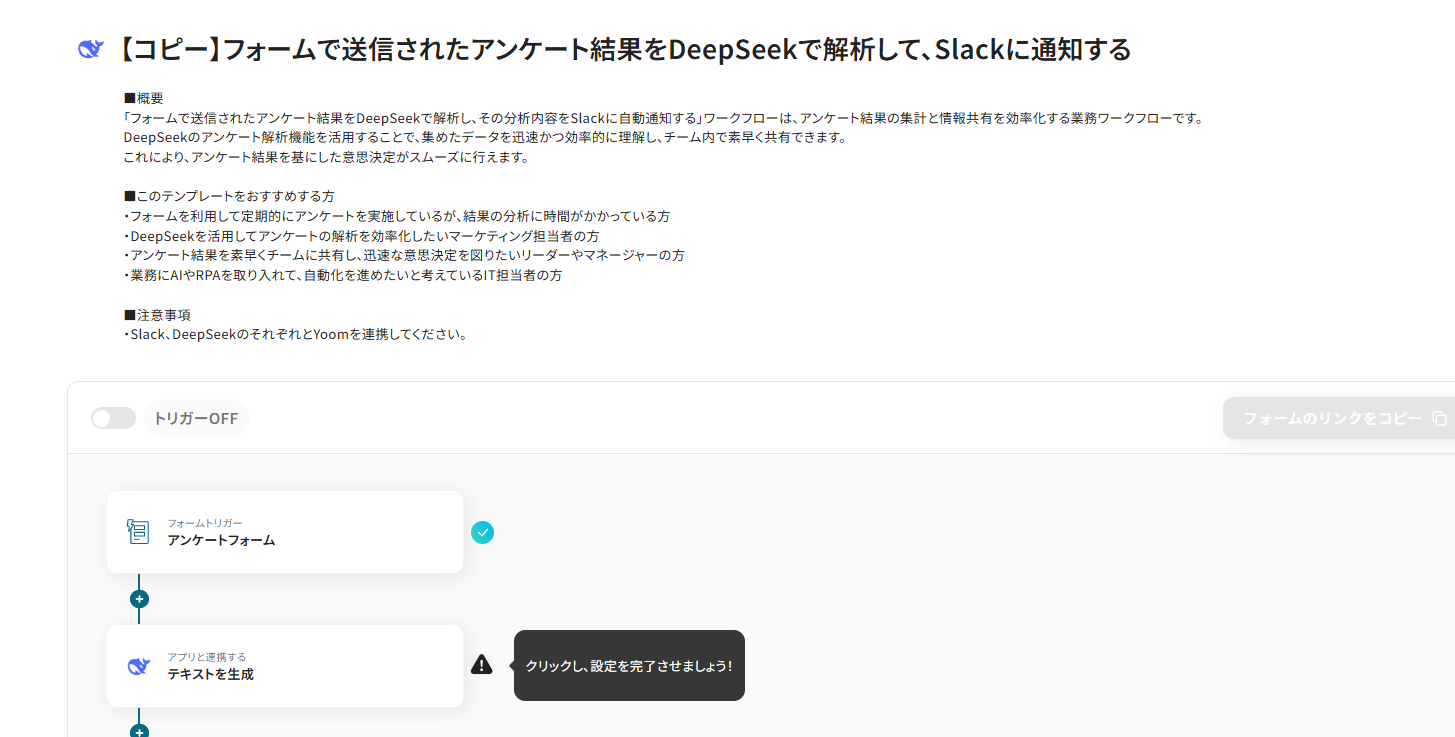Add a step with plus below テキストを生成
The width and height of the screenshot is (1455, 737).
[x=139, y=732]
